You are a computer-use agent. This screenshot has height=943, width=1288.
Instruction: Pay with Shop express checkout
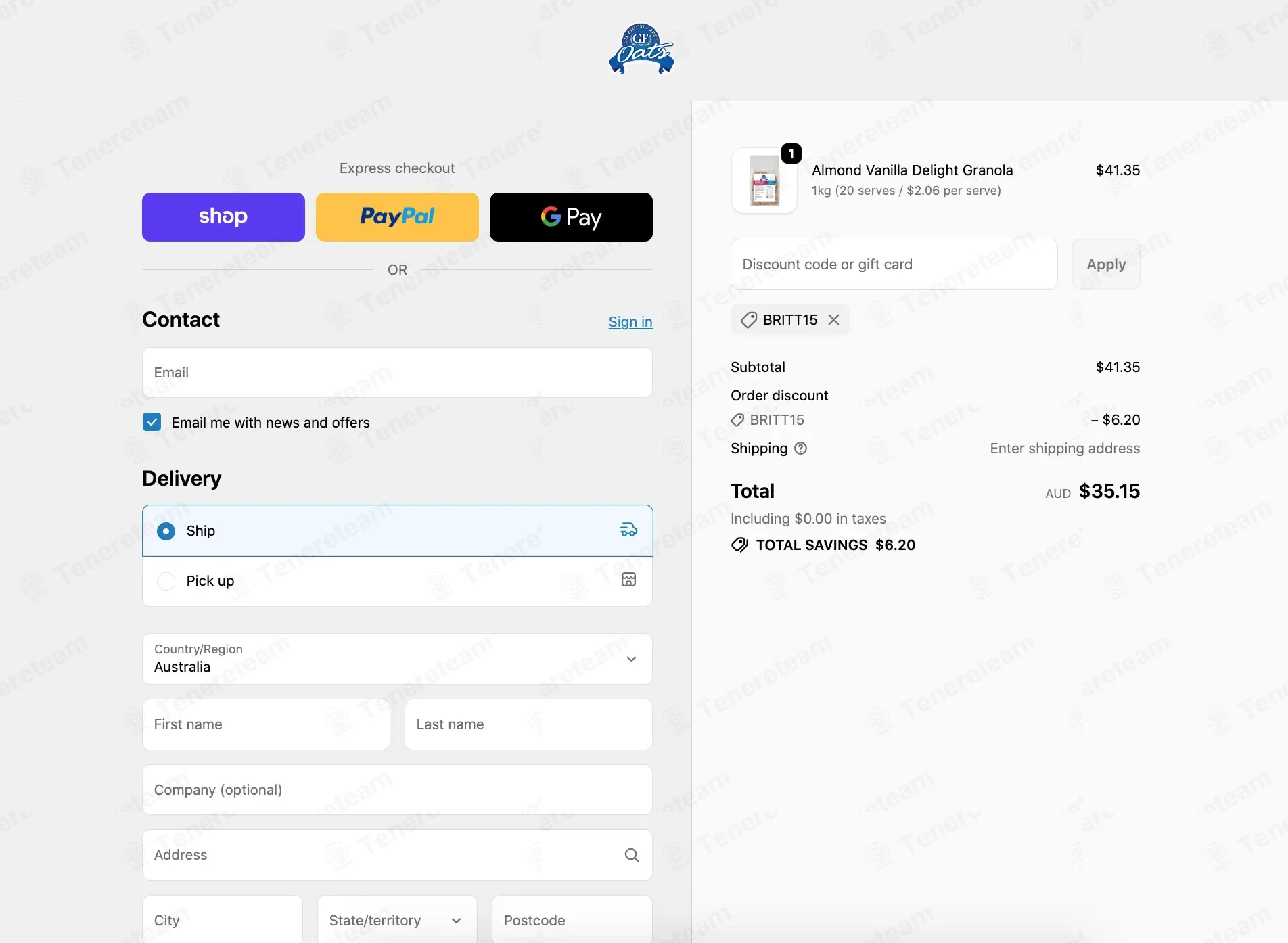tap(223, 217)
